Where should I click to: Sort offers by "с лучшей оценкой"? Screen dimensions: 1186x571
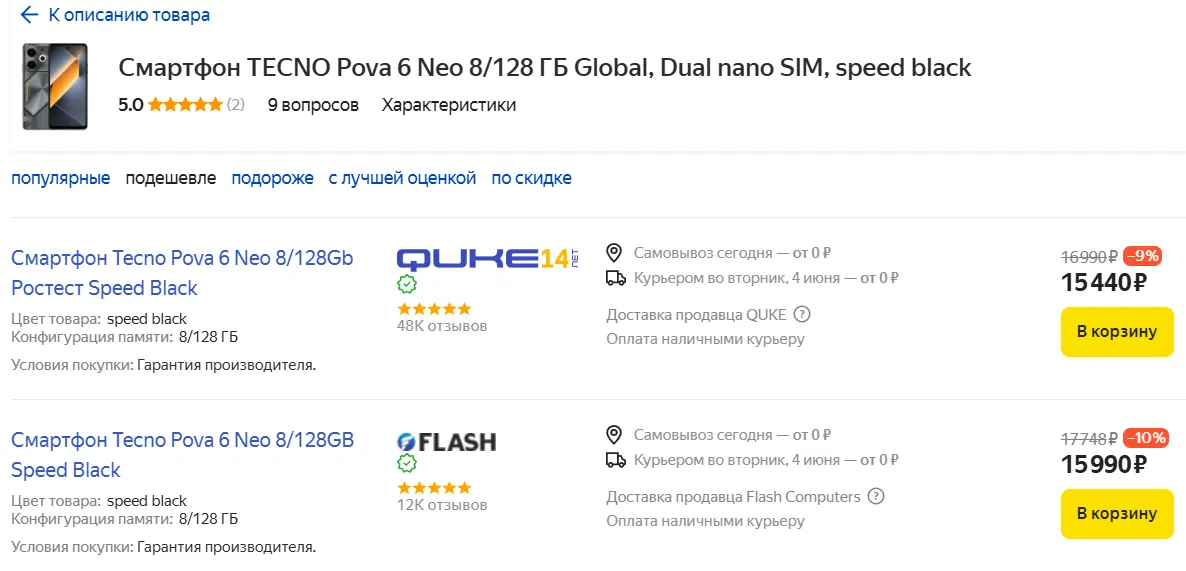pyautogui.click(x=402, y=178)
